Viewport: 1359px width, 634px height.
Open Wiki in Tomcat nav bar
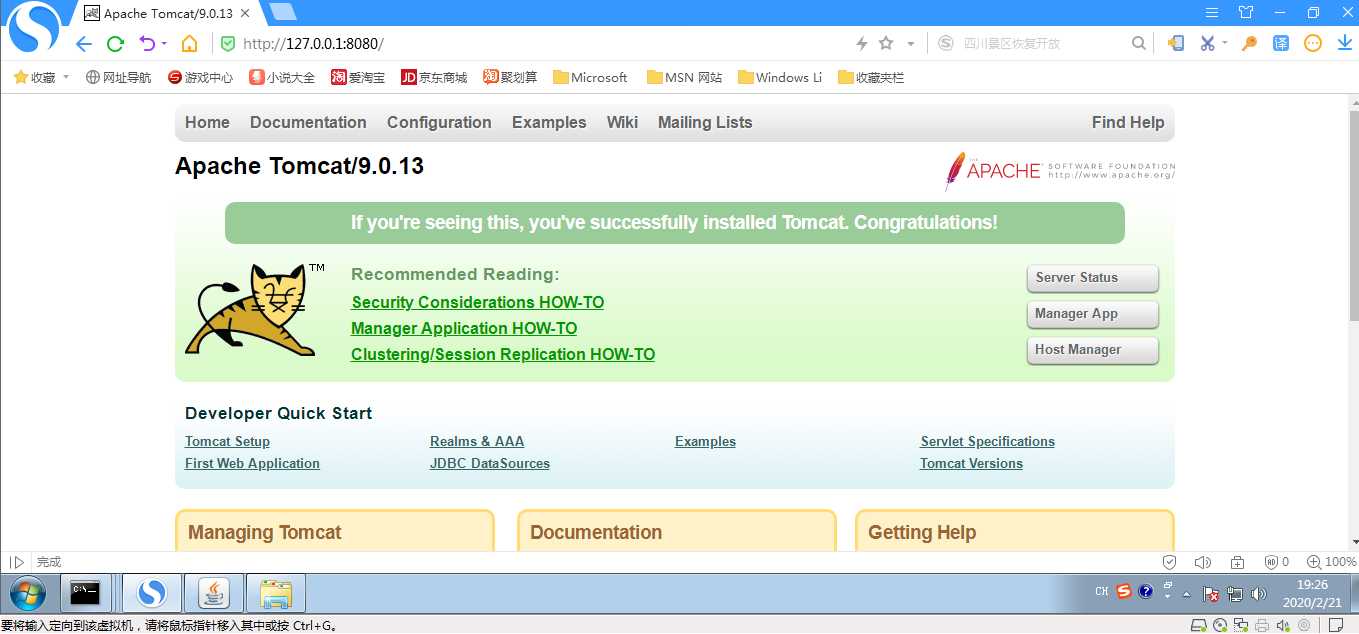[x=622, y=122]
